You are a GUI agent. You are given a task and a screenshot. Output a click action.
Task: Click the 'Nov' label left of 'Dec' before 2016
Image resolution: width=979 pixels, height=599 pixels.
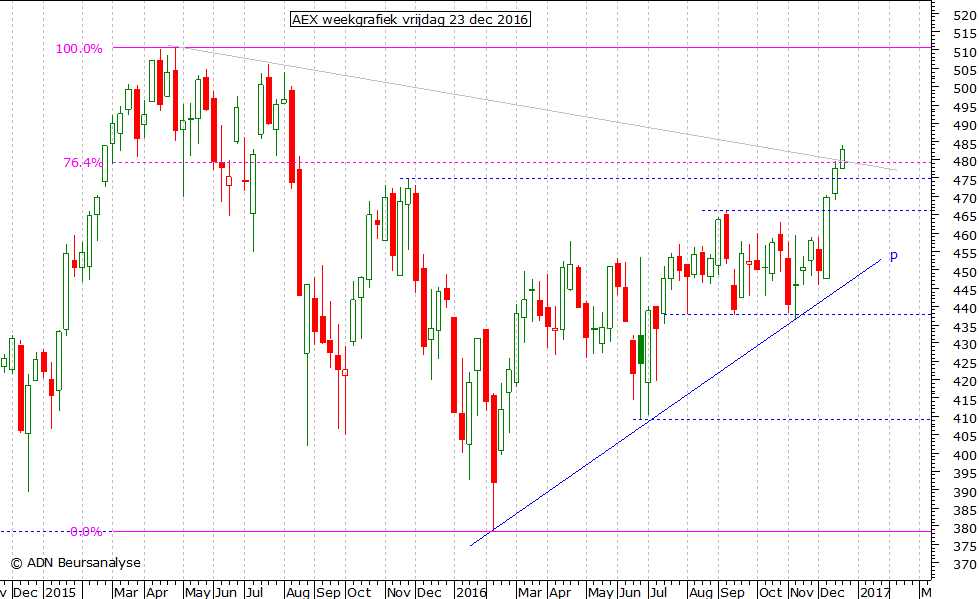[x=398, y=592]
